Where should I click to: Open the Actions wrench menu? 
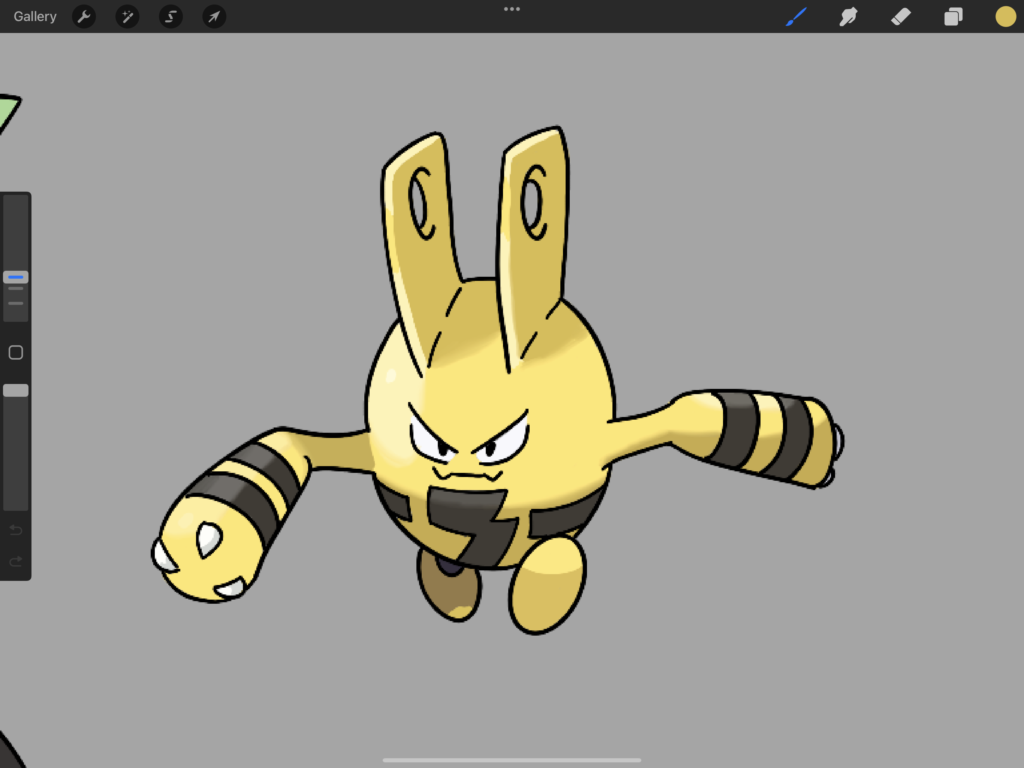pos(84,16)
